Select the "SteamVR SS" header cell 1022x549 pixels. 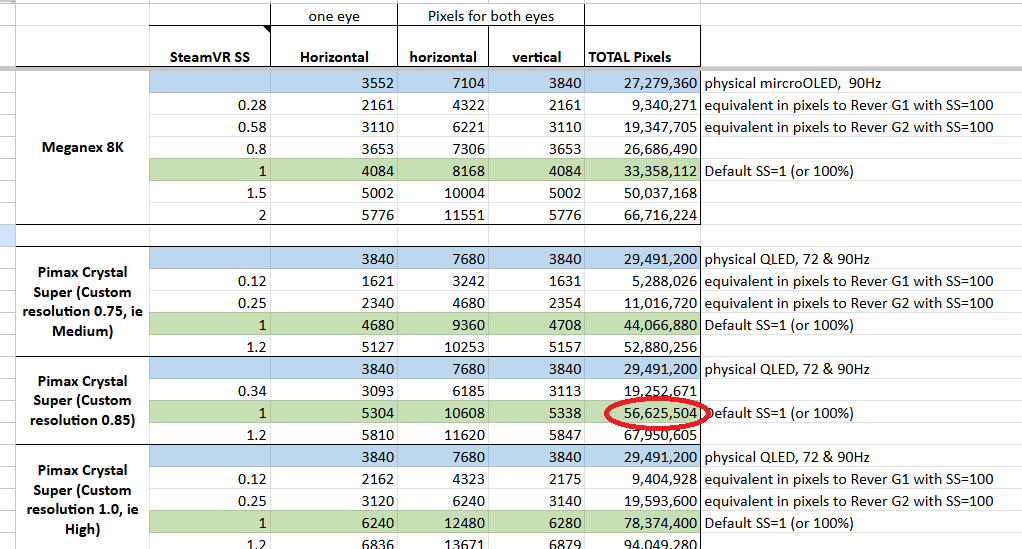point(210,46)
